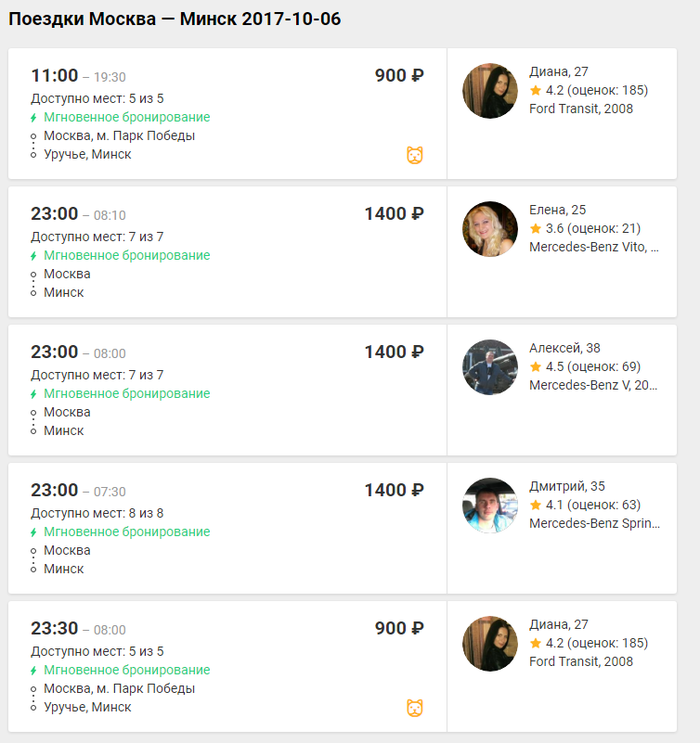The width and height of the screenshot is (700, 743).
Task: Click the lightning bolt icon on the 11:00 trip
Action: point(34,118)
